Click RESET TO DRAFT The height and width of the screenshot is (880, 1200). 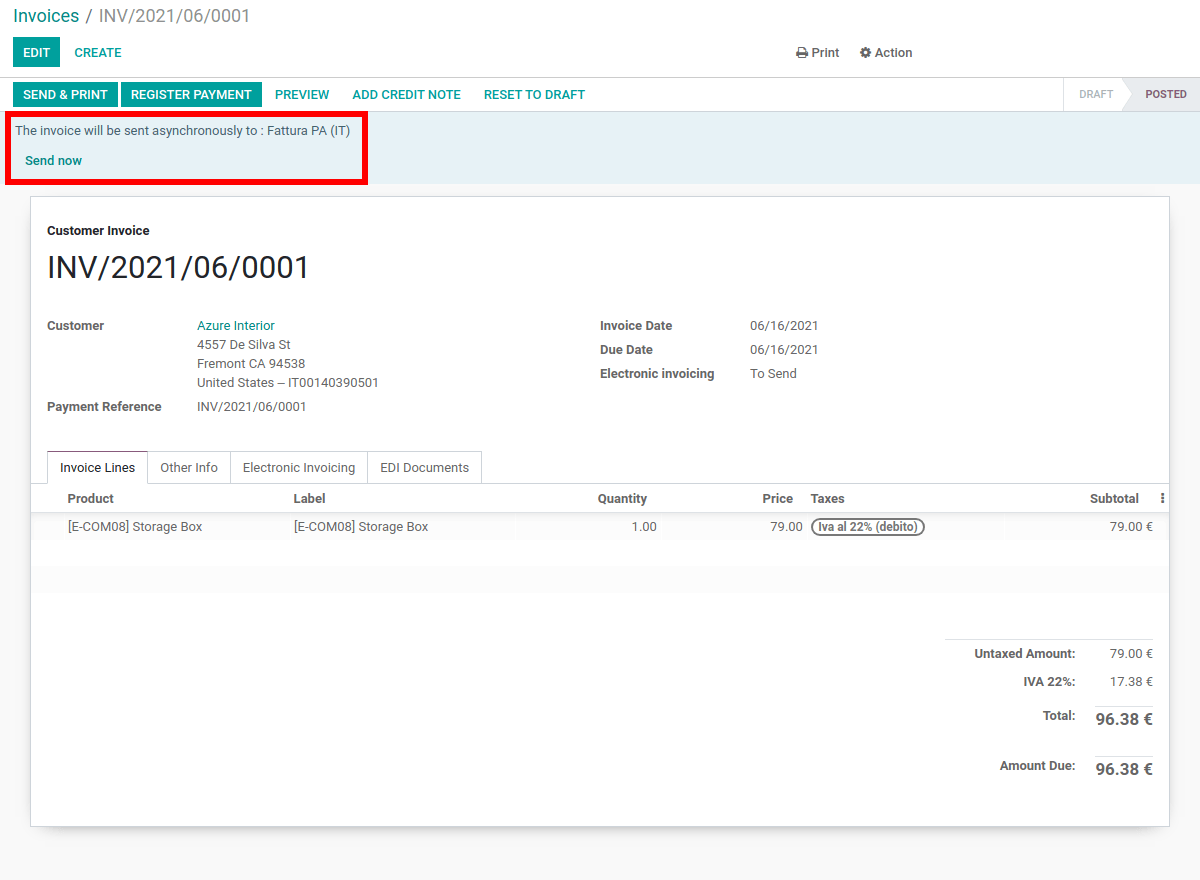click(534, 95)
